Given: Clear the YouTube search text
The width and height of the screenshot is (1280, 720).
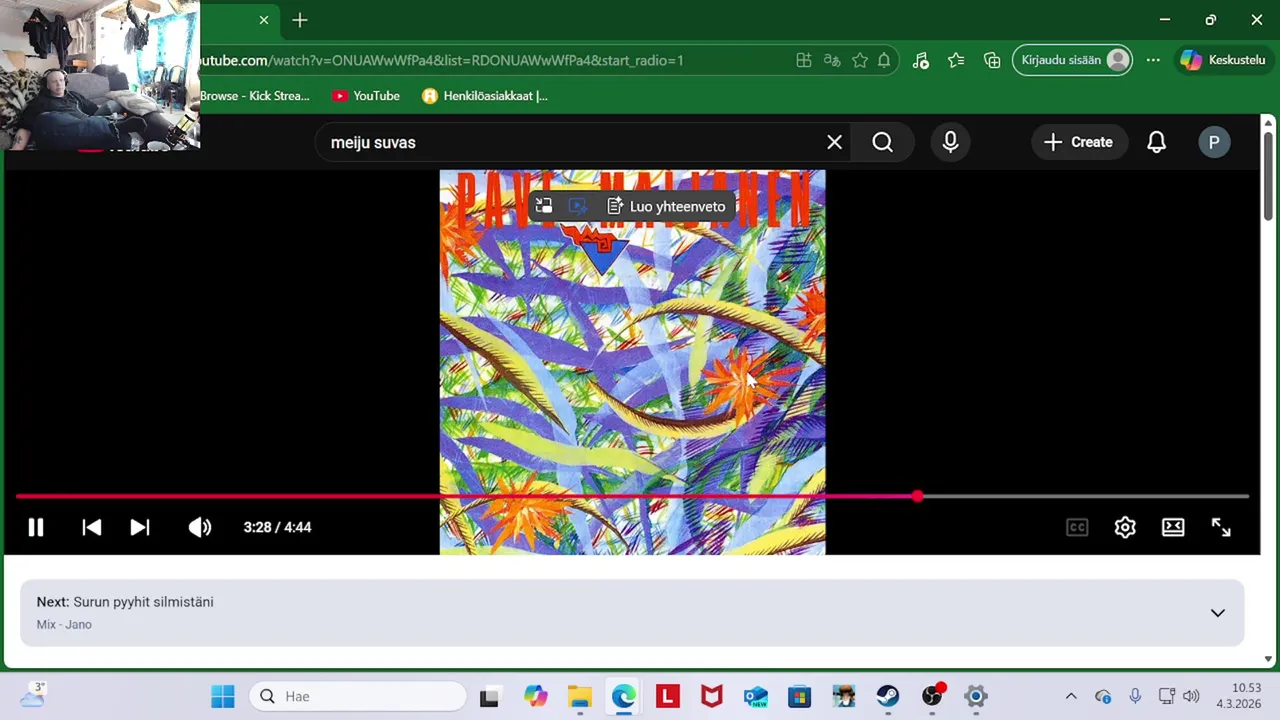Looking at the screenshot, I should tap(834, 142).
